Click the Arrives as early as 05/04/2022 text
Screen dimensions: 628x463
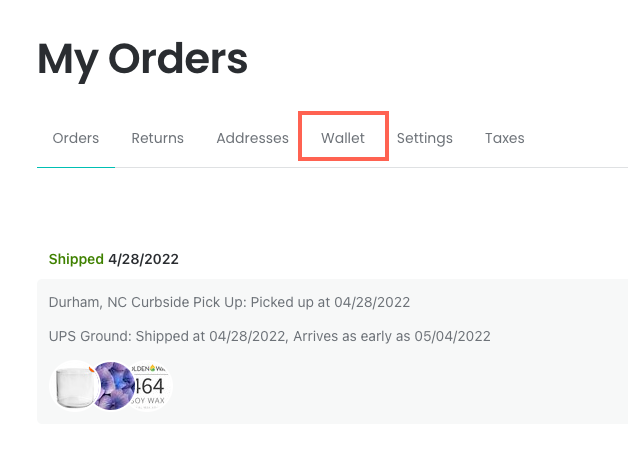coord(392,336)
